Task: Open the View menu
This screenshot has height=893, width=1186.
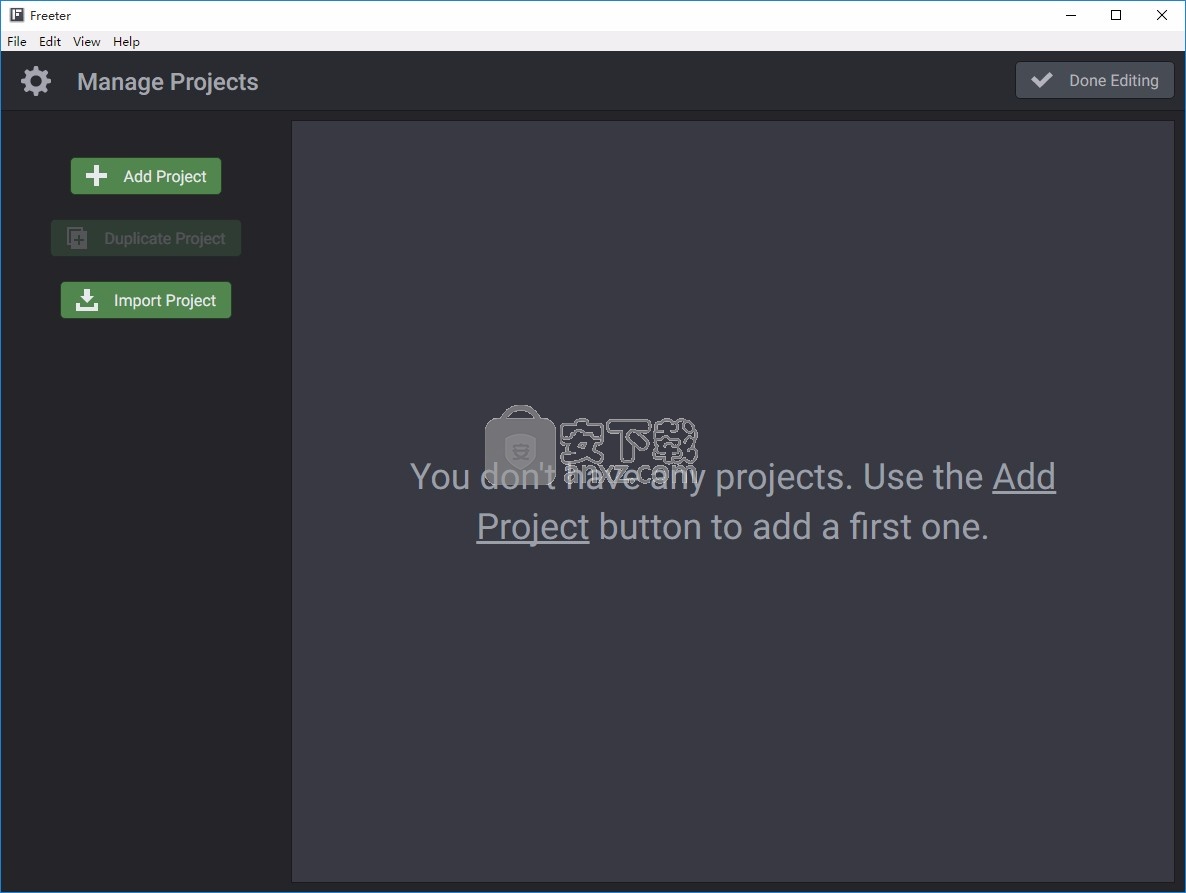Action: coord(86,42)
